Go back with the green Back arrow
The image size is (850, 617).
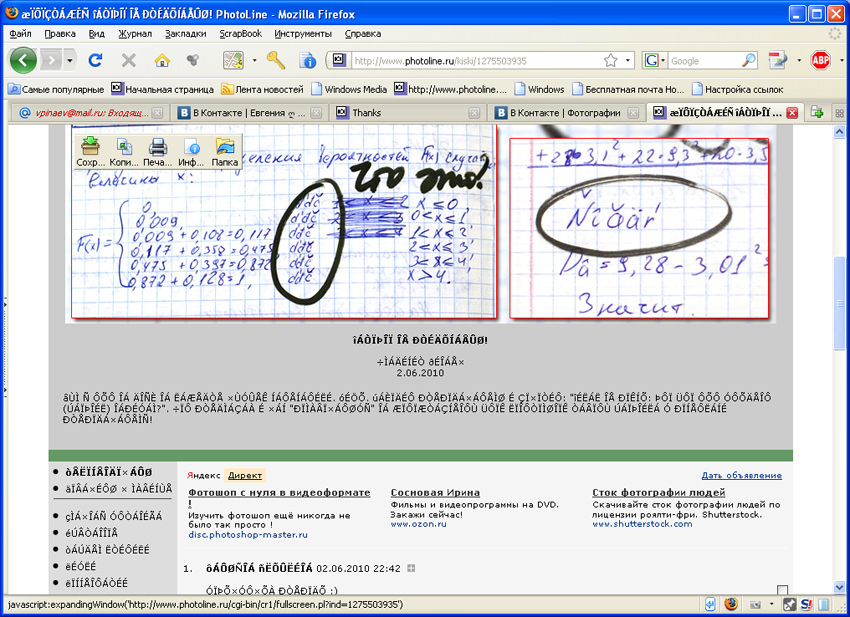[x=23, y=60]
